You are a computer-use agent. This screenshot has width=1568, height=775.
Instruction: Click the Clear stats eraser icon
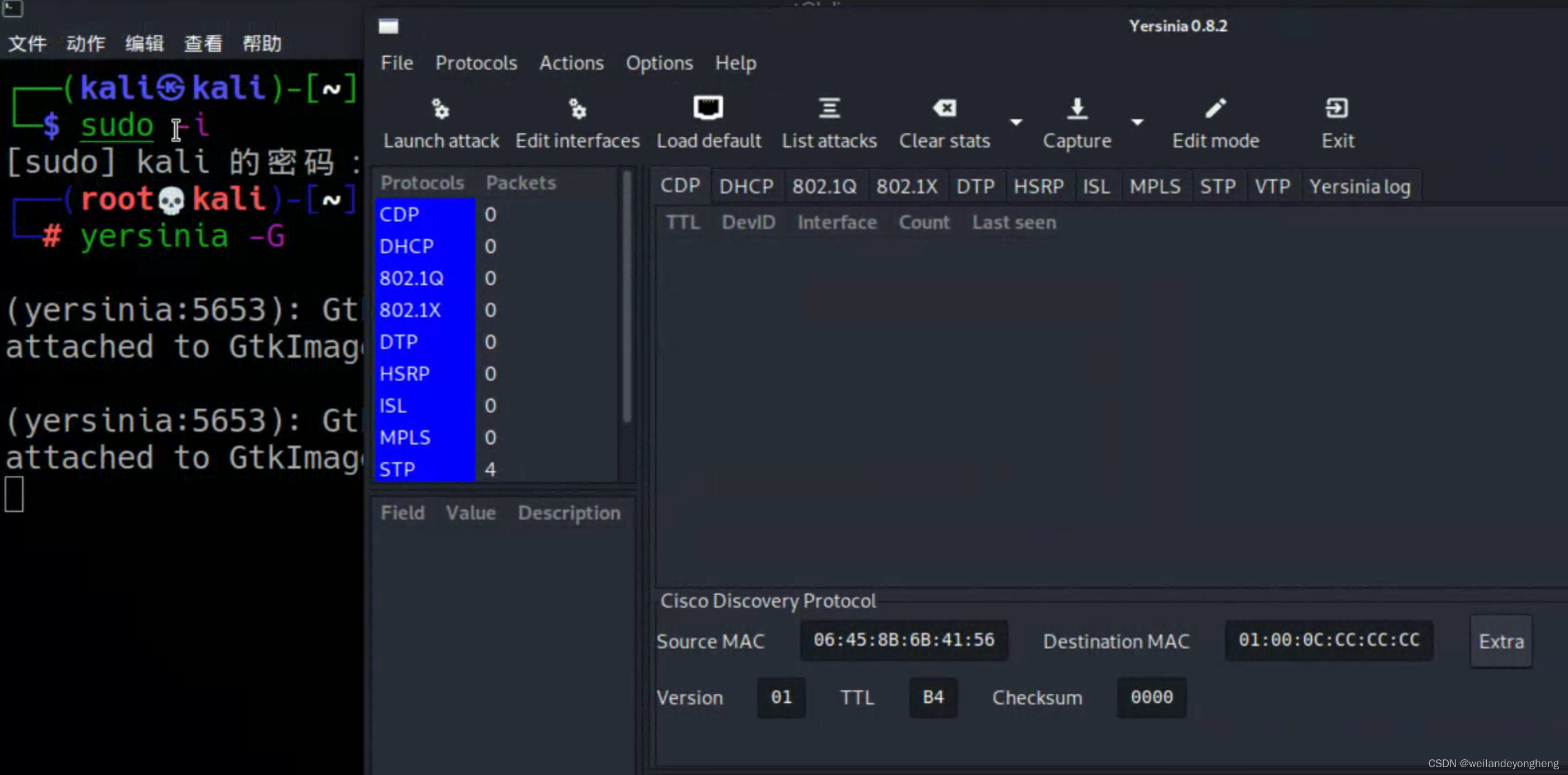[944, 109]
